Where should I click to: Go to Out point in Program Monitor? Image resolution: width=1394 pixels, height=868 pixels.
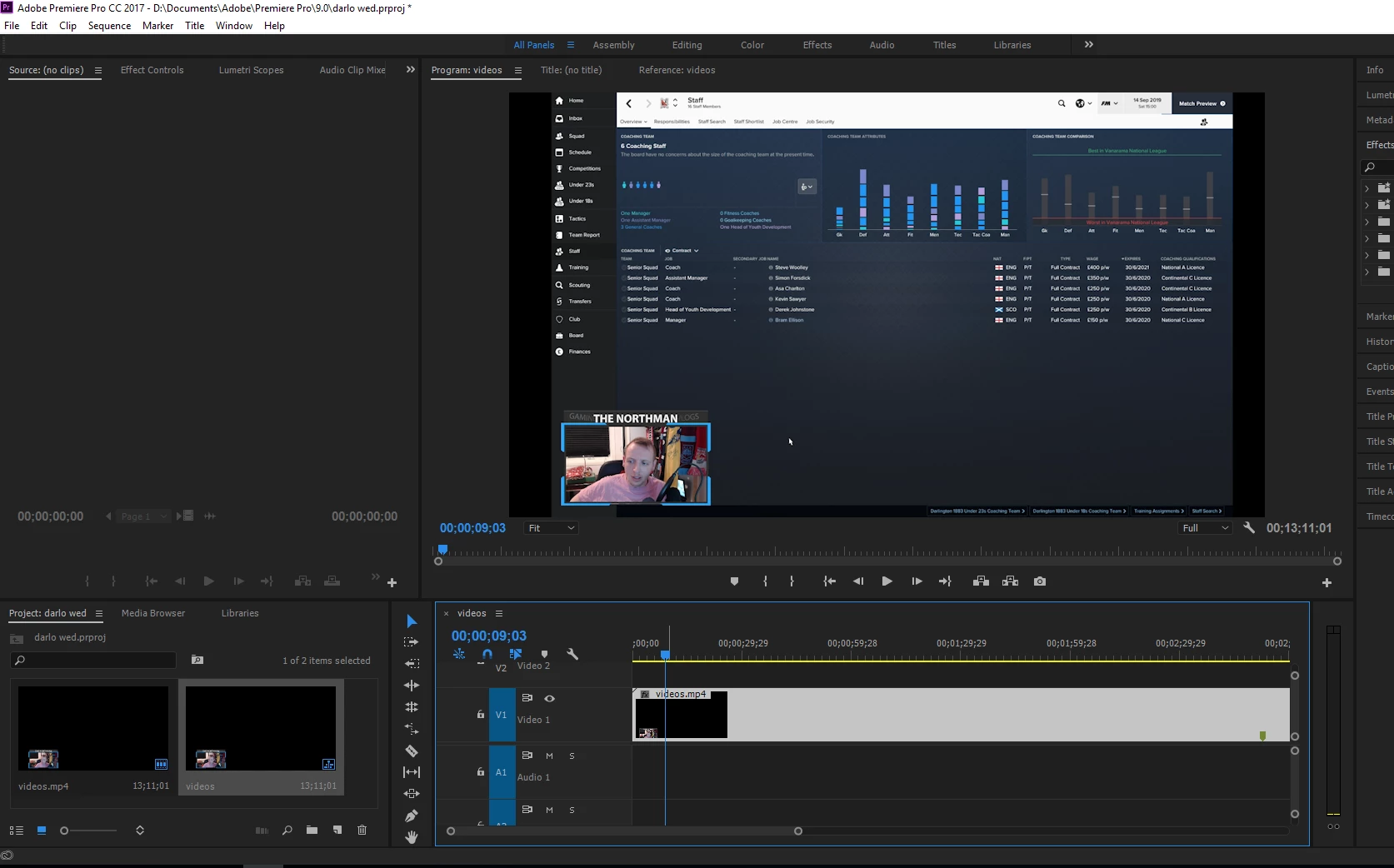click(945, 581)
